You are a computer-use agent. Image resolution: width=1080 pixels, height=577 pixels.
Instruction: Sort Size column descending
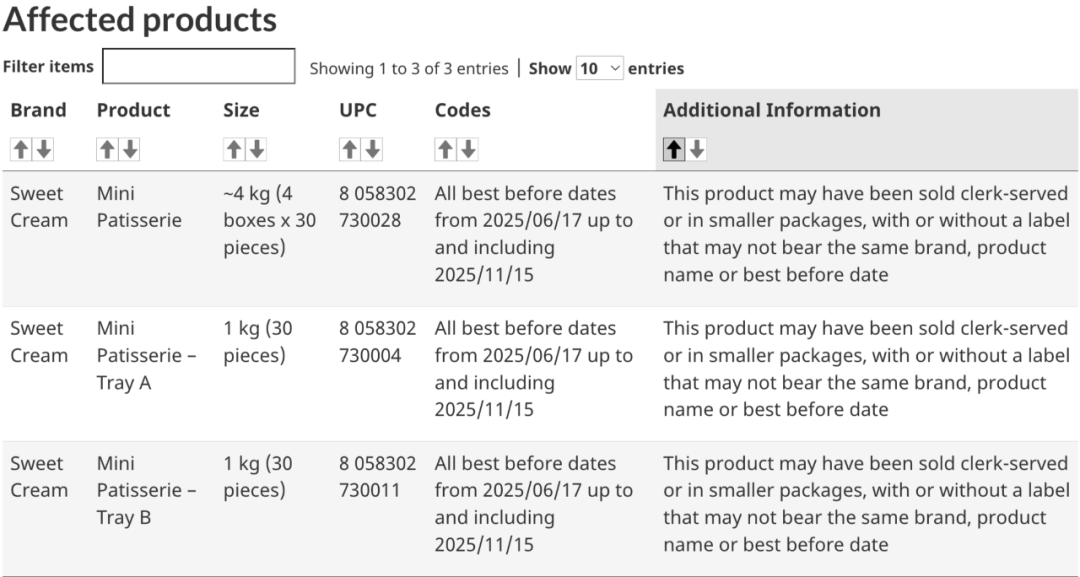tap(256, 149)
